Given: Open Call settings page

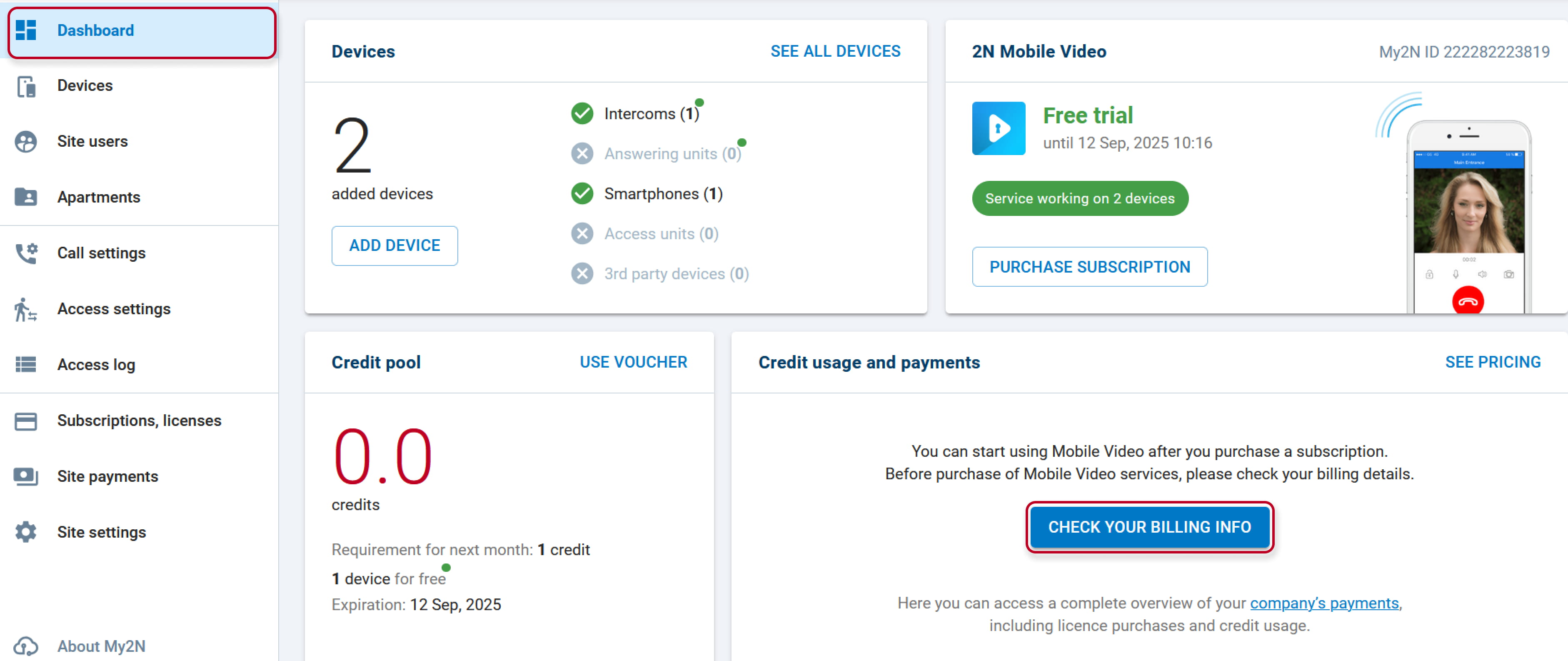Looking at the screenshot, I should pyautogui.click(x=140, y=253).
